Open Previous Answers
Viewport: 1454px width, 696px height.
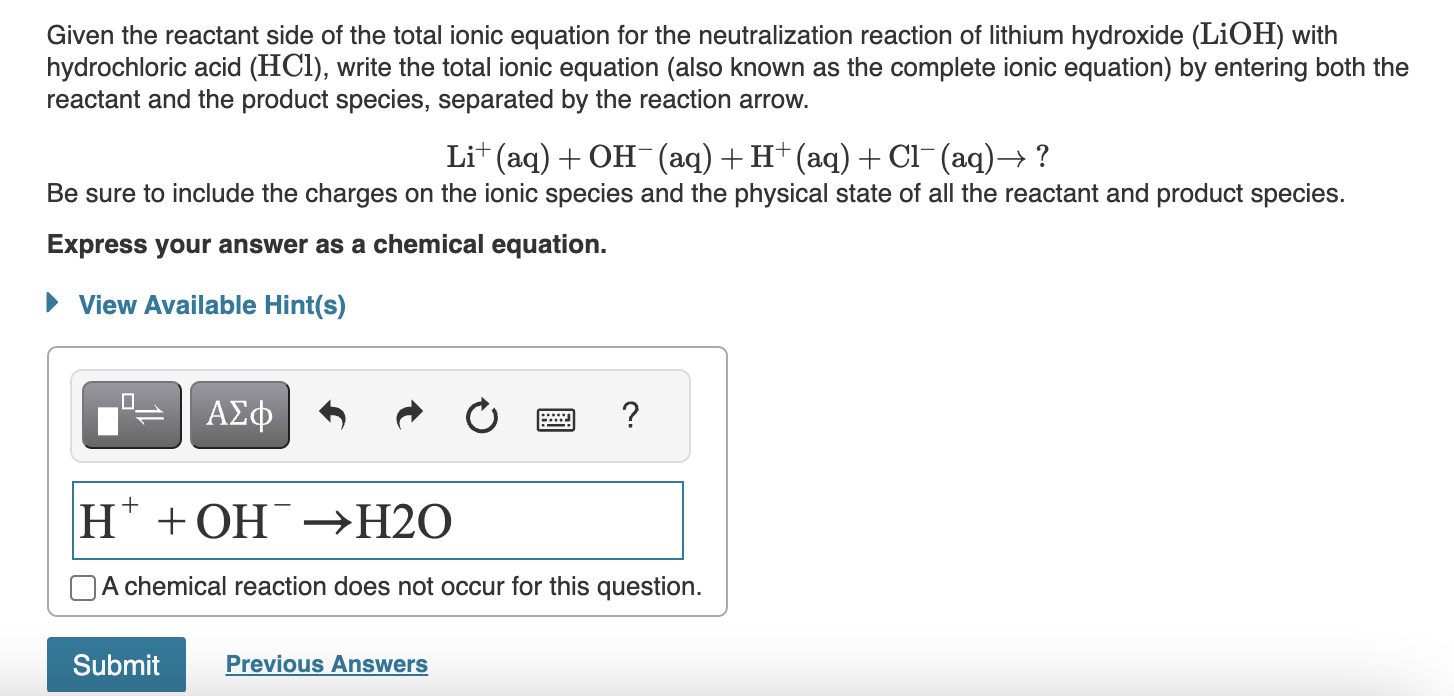point(326,663)
